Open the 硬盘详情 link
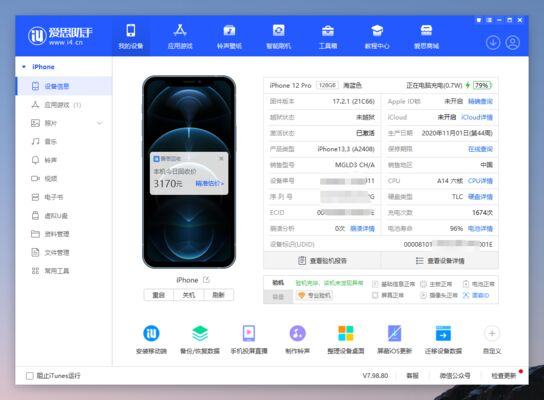 [x=480, y=197]
